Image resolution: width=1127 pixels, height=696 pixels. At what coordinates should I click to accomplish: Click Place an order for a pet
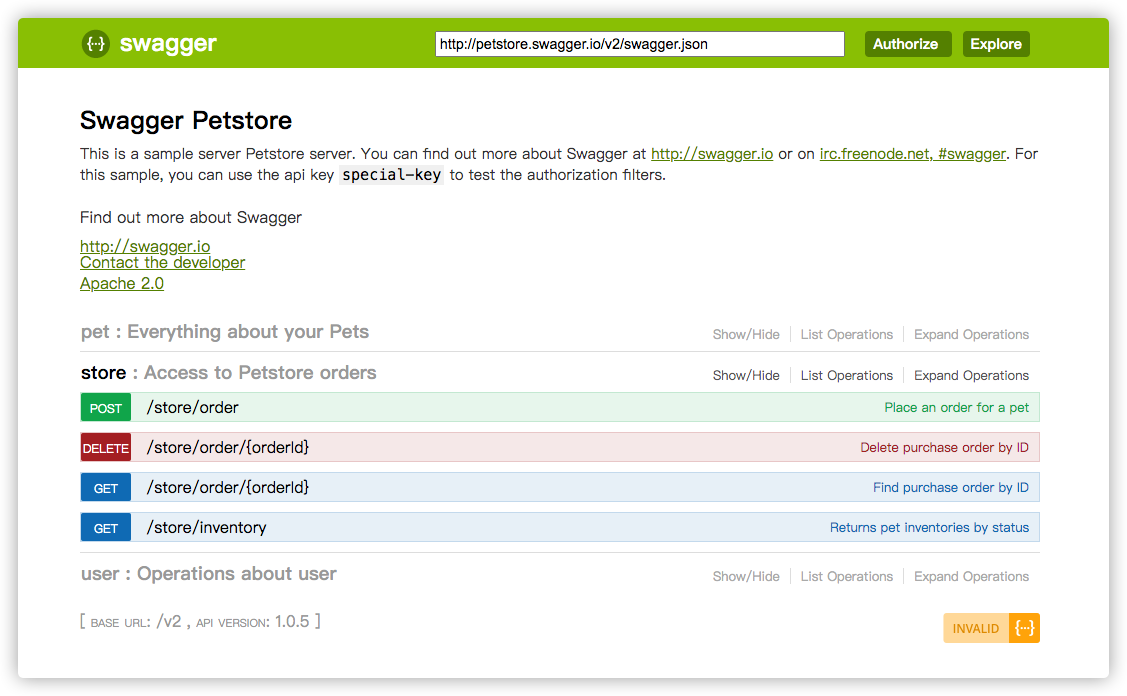[957, 408]
